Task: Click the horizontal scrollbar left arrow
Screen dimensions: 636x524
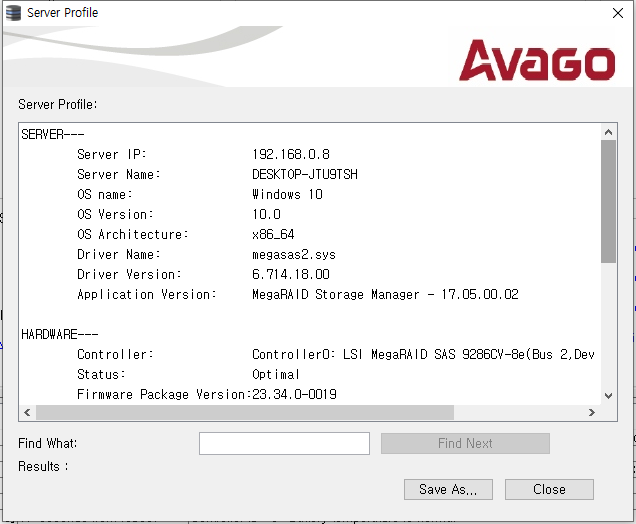Action: click(x=27, y=412)
